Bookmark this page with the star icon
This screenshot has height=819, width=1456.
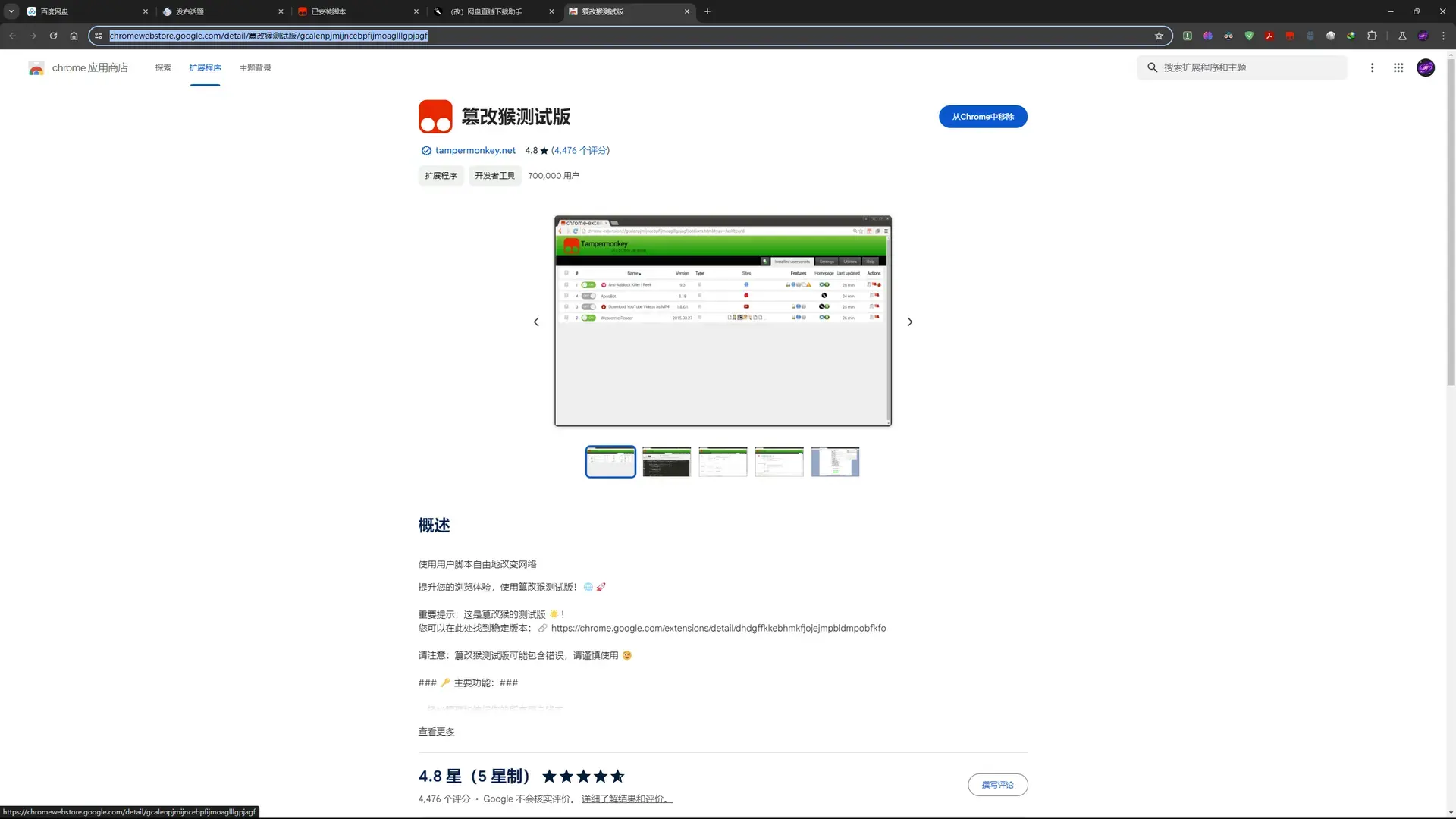tap(1159, 36)
